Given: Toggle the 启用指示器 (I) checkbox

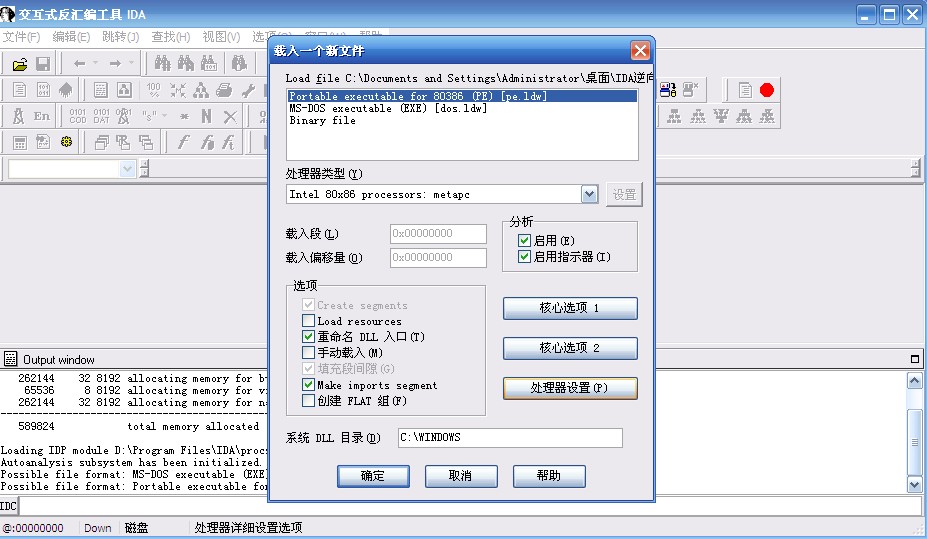Looking at the screenshot, I should point(524,256).
